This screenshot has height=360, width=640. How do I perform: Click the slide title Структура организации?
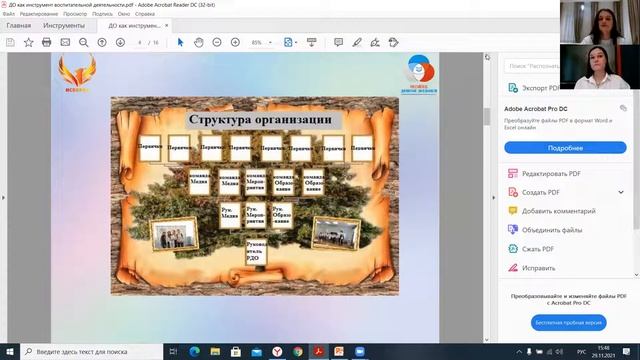260,120
